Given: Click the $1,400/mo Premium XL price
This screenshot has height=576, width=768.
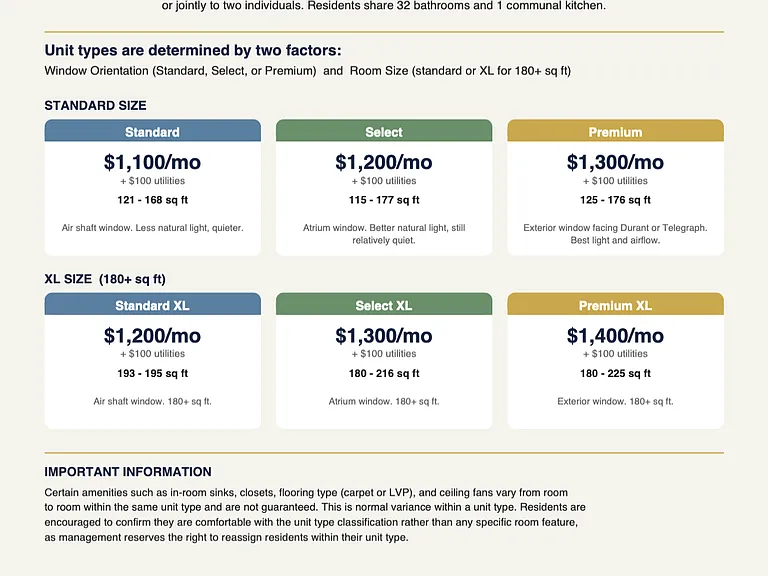Looking at the screenshot, I should point(615,336).
